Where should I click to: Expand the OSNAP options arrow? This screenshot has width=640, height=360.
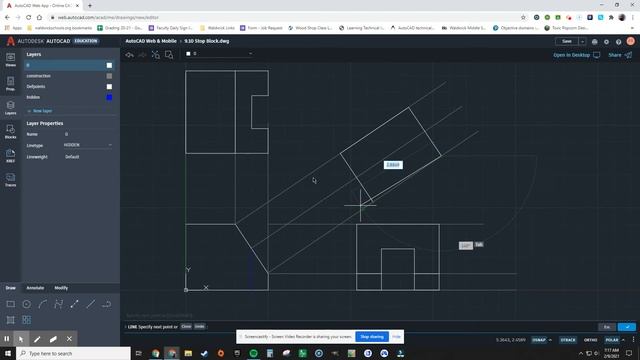550,340
